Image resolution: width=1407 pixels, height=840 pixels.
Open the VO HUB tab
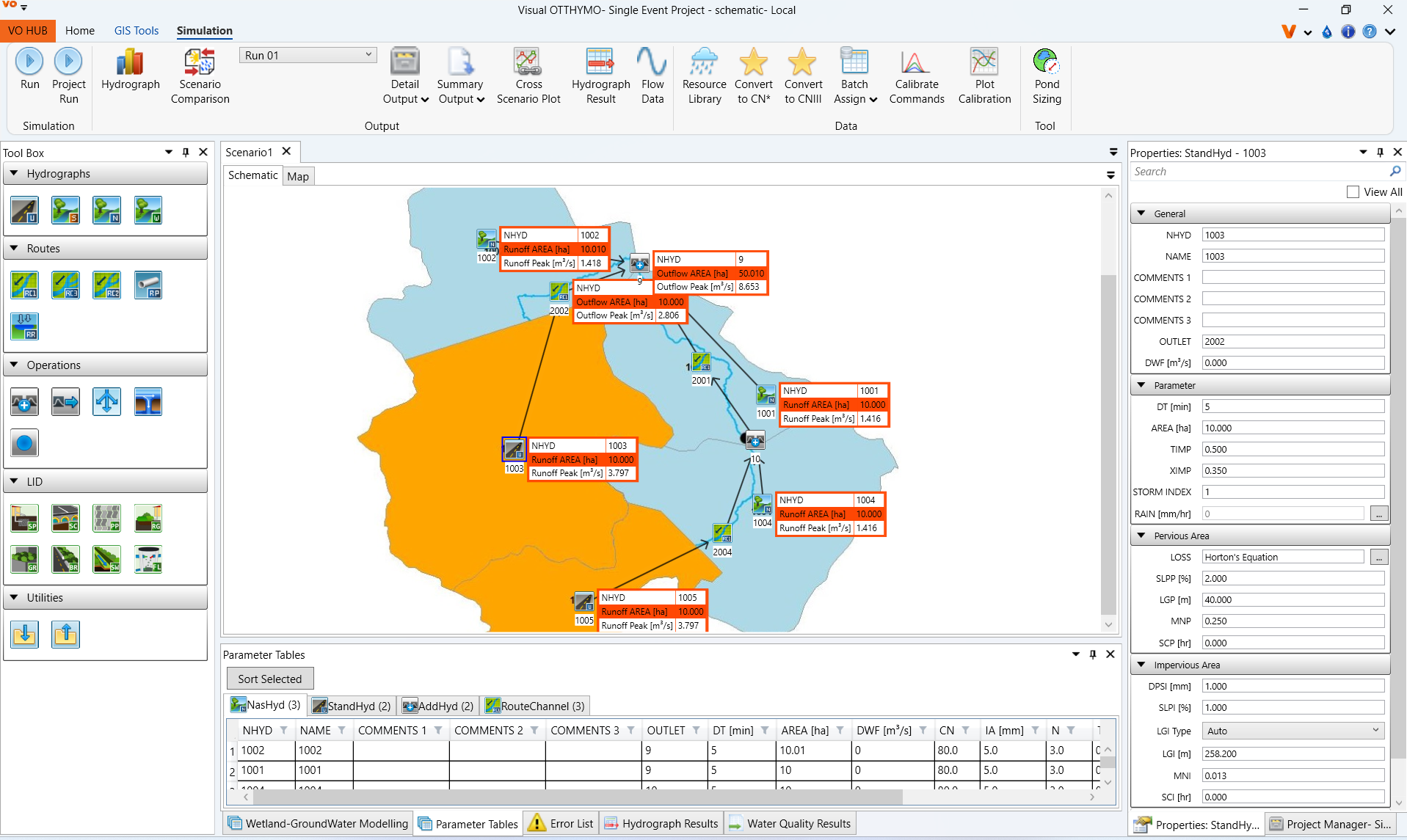point(27,31)
